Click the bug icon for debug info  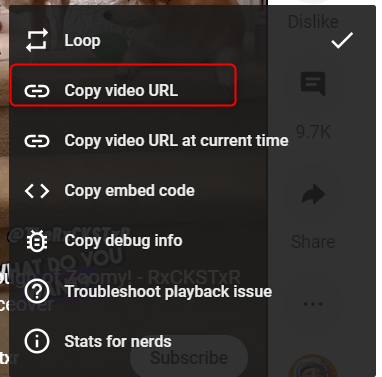pos(37,241)
